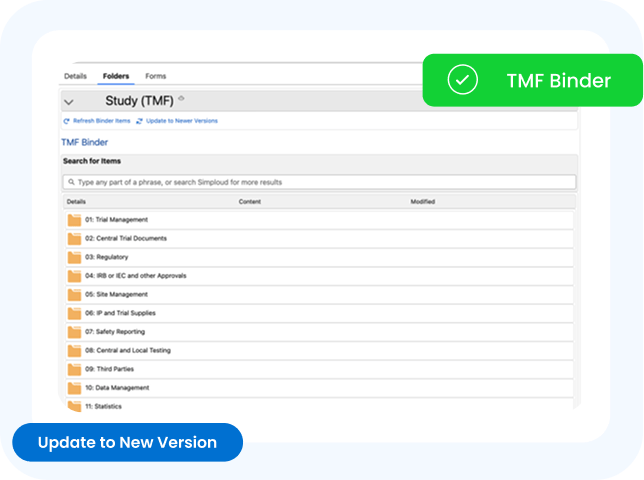Open the 09: Third Parties folder icon
Screen dimensions: 644x480
pos(74,369)
